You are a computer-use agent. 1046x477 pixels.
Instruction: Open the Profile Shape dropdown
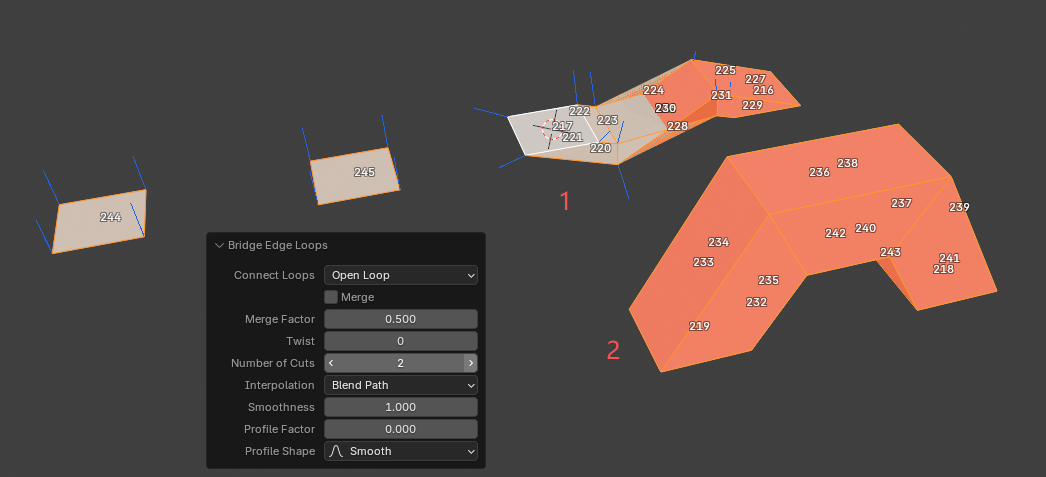(x=400, y=451)
